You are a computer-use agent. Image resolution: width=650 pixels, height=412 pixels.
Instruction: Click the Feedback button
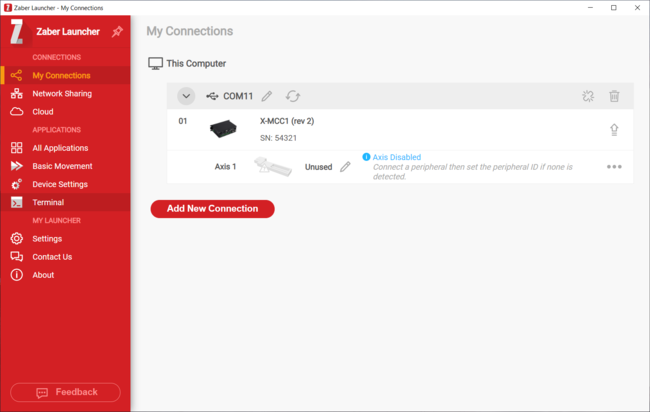65,392
